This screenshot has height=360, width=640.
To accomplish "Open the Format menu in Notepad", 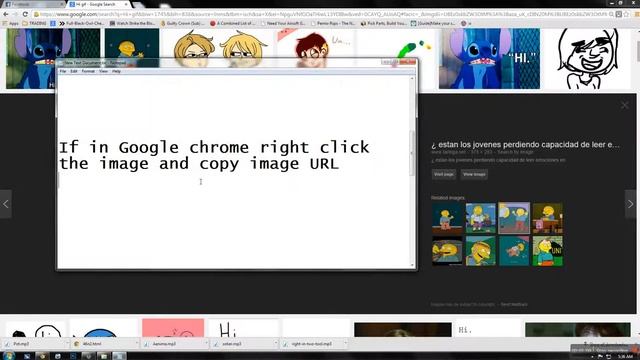I will click(88, 71).
